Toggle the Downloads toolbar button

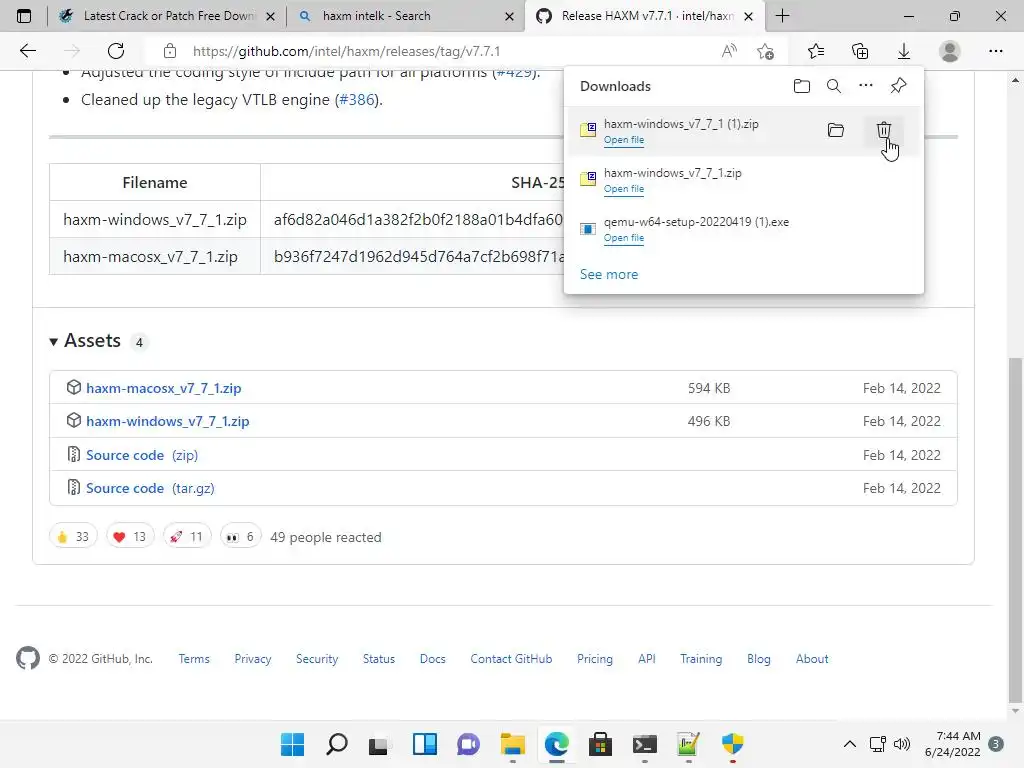(904, 51)
